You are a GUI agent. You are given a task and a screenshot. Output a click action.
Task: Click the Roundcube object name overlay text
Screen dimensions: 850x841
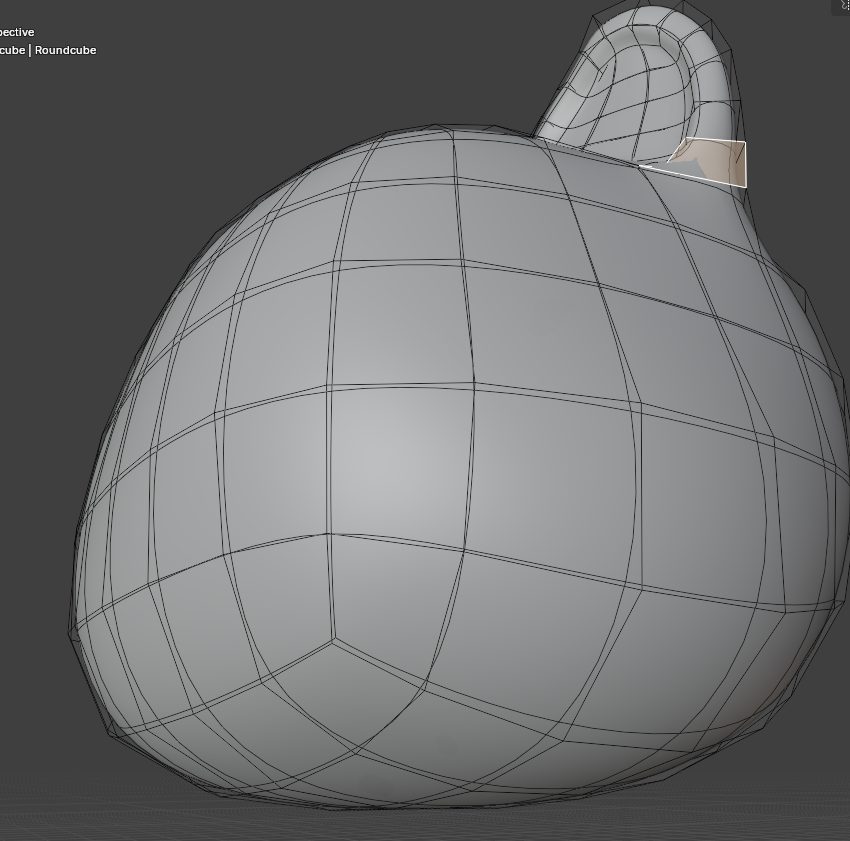tap(65, 50)
